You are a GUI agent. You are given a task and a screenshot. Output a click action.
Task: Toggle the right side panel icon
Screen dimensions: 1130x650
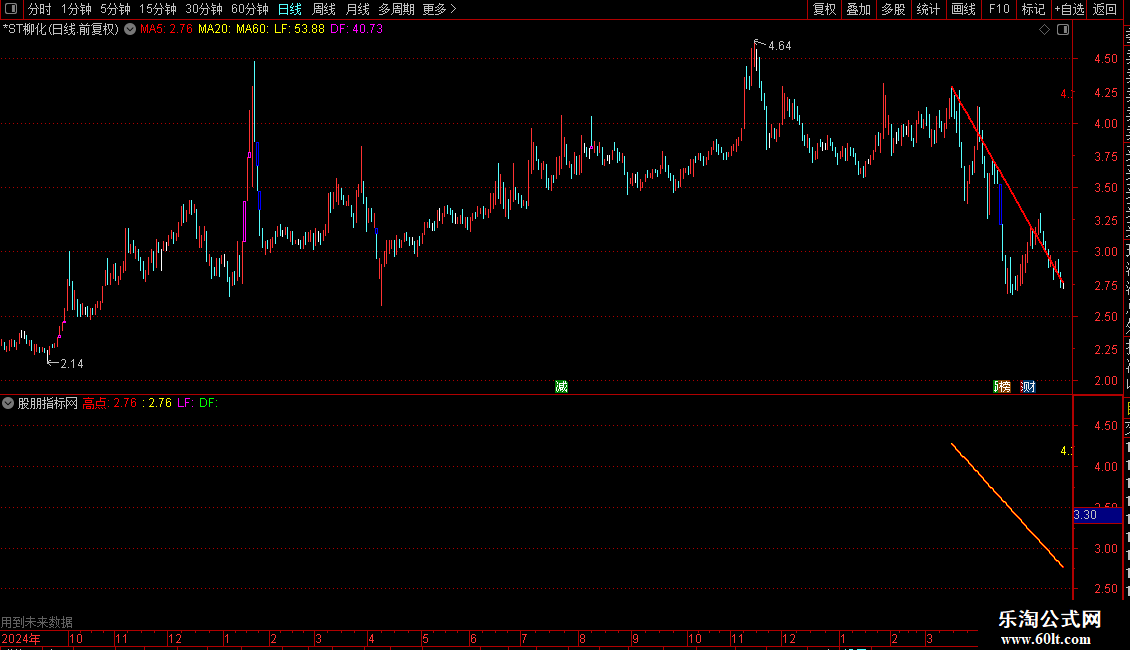[1063, 30]
